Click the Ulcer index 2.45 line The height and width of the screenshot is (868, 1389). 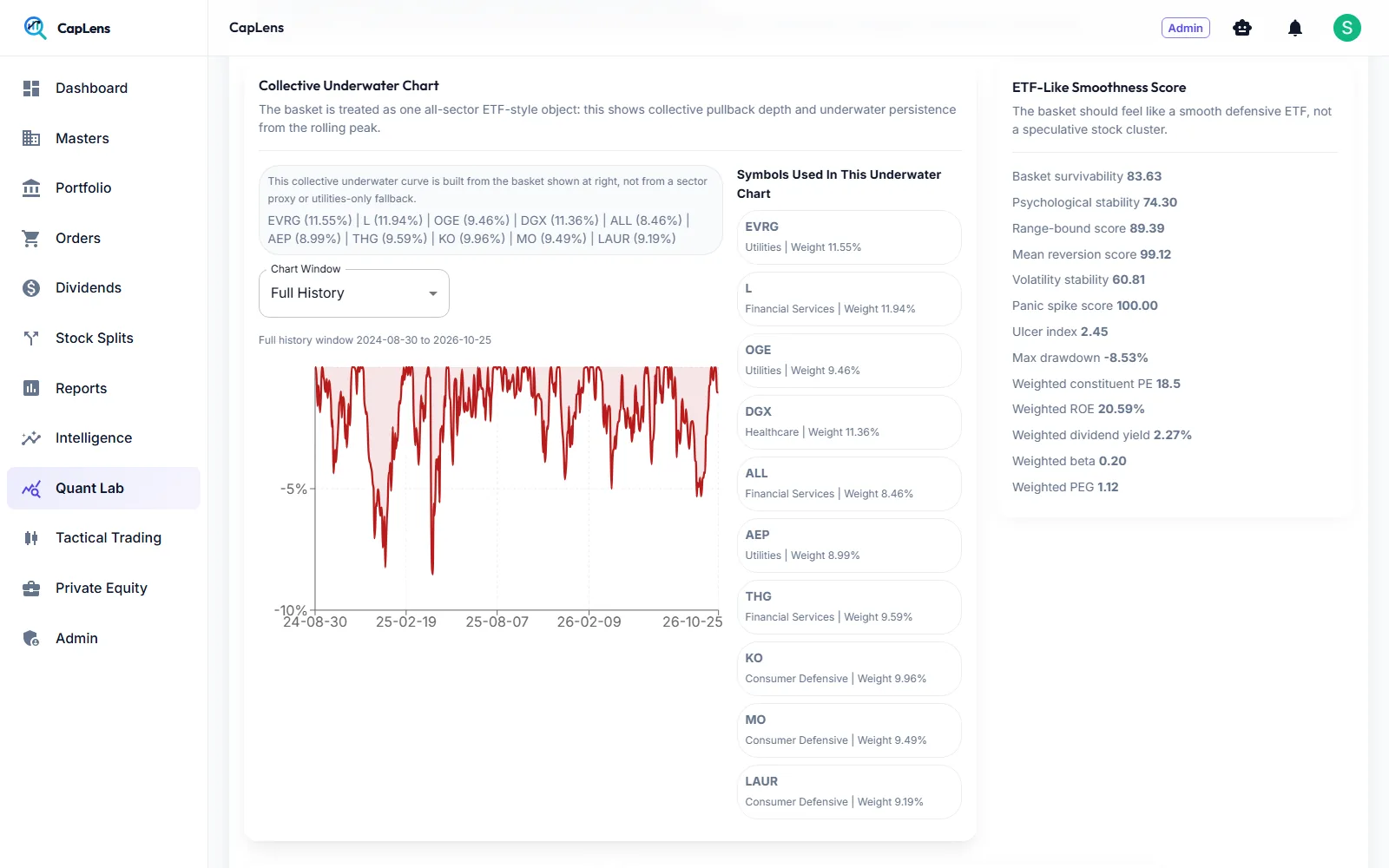pos(1060,332)
